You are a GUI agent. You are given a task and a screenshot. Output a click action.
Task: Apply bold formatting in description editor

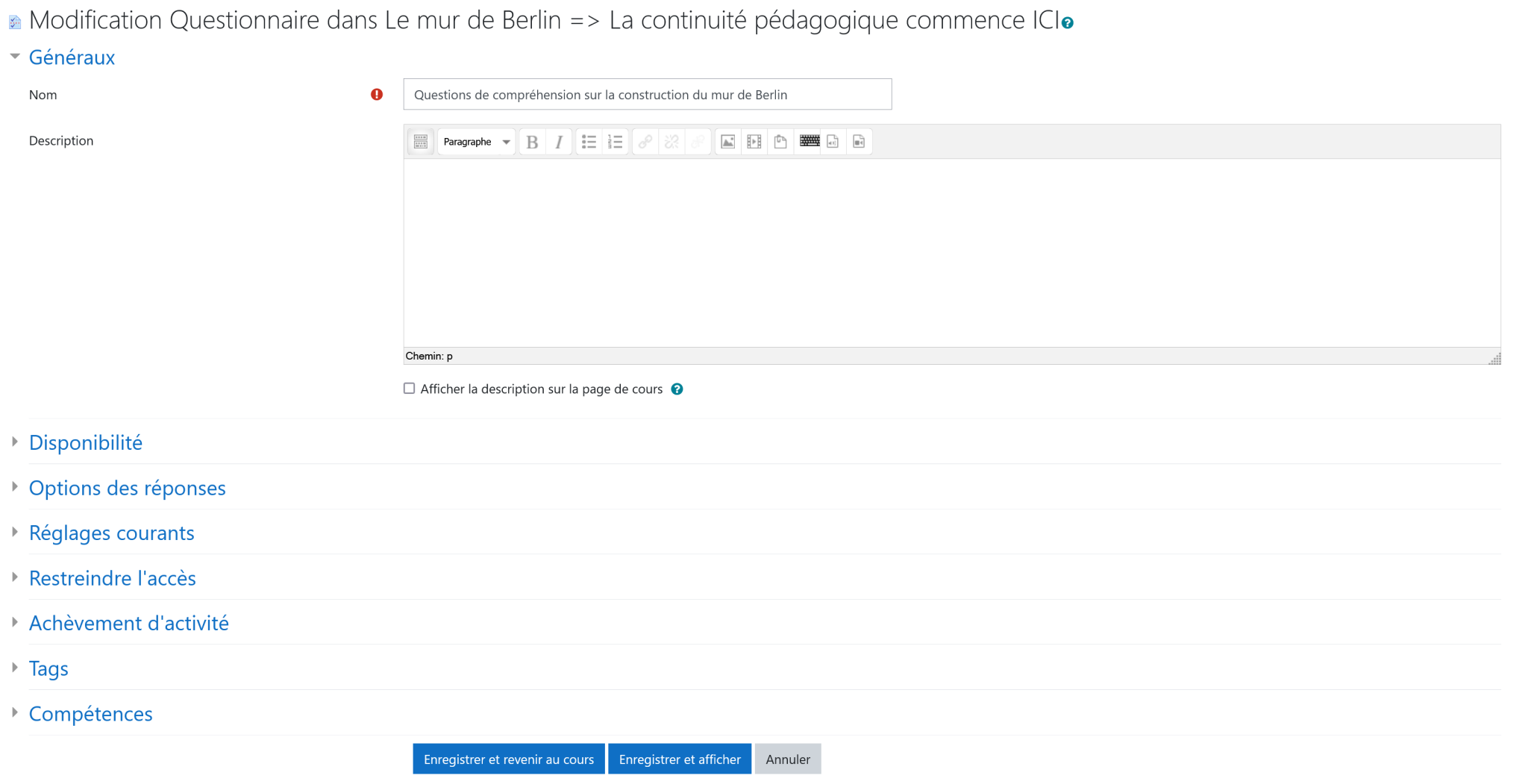(532, 142)
